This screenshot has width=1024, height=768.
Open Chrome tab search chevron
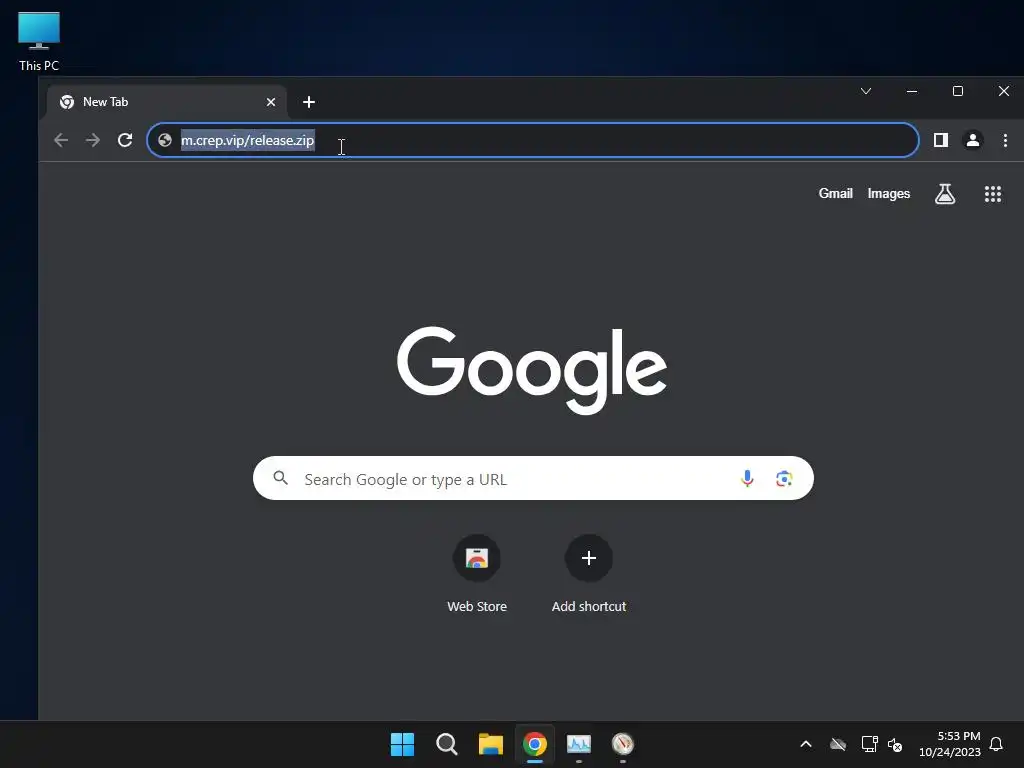point(866,91)
